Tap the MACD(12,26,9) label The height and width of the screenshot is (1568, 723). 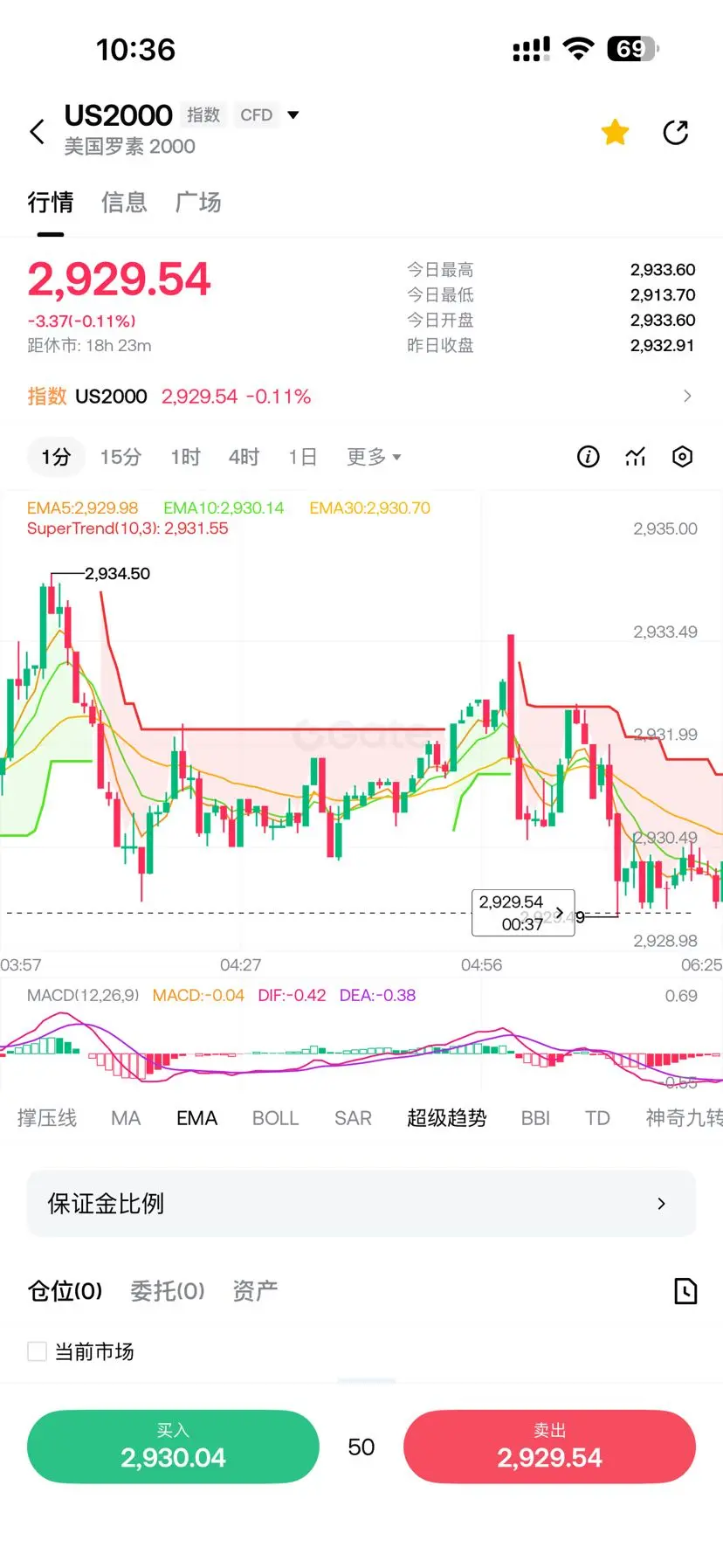(x=83, y=995)
